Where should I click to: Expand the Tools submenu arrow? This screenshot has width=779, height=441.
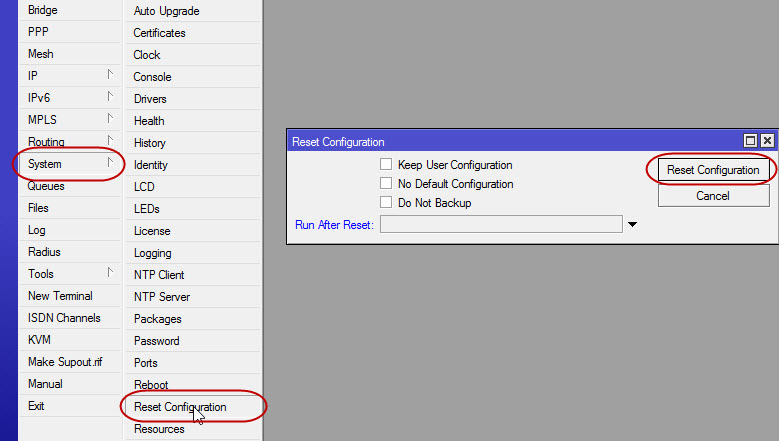point(110,272)
